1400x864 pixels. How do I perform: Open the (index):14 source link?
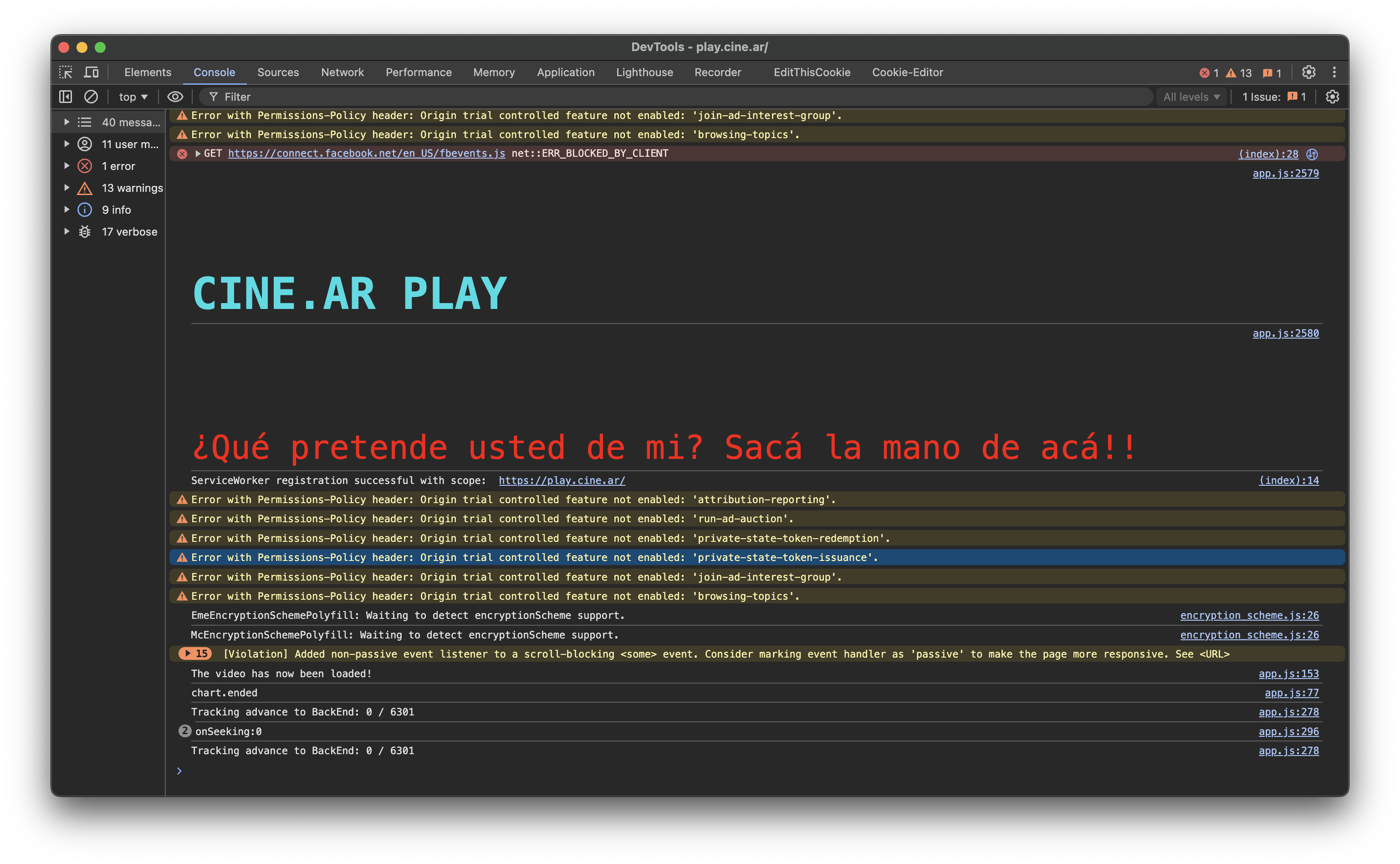click(1289, 481)
